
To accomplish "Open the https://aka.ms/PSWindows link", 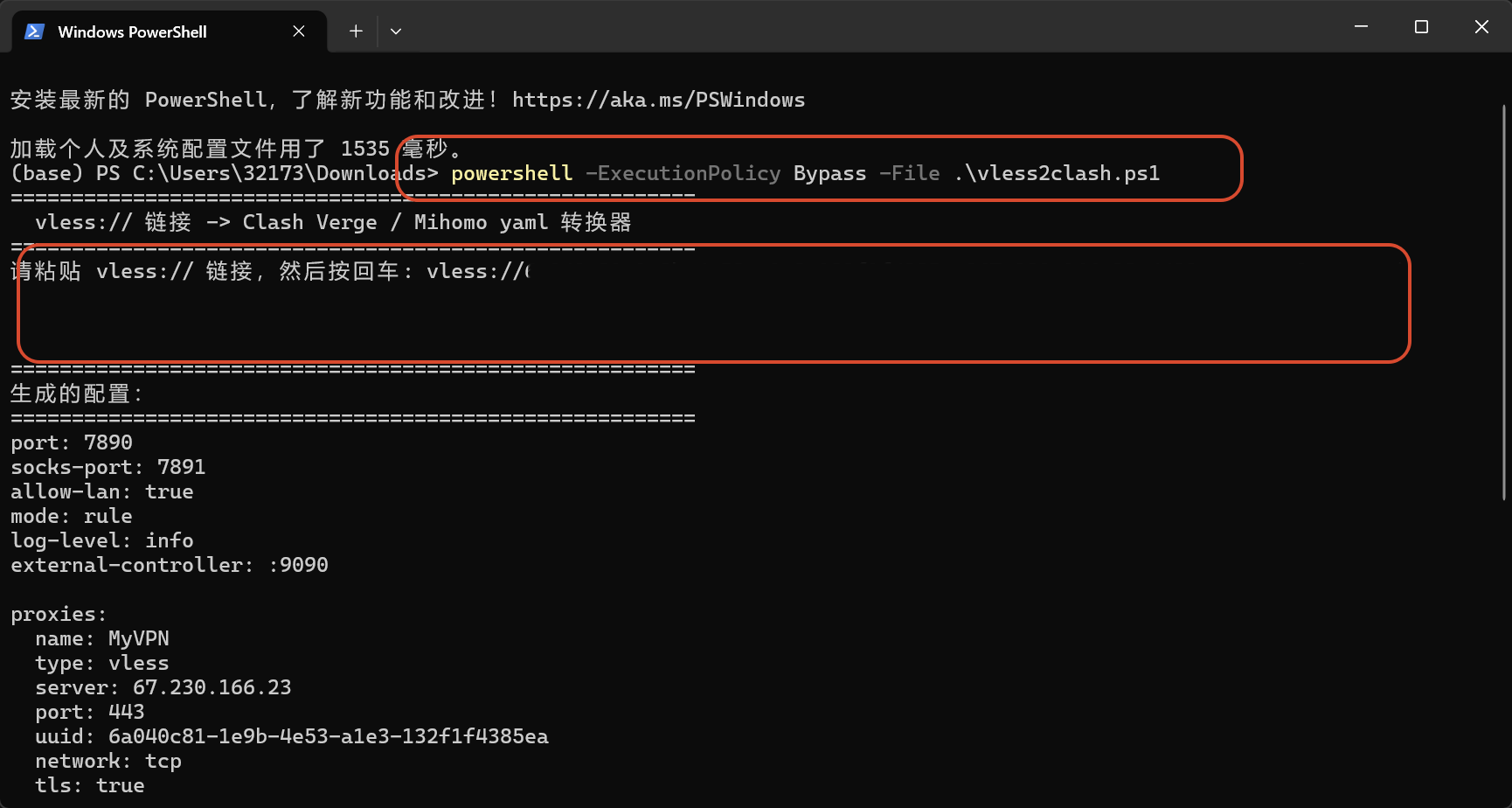I will [x=658, y=100].
